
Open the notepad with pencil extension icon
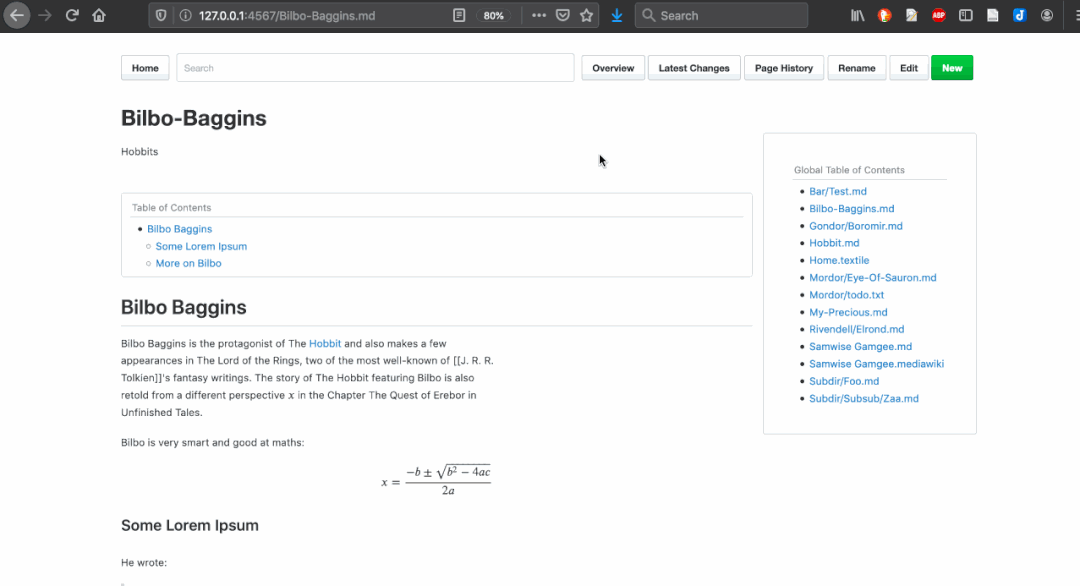click(911, 15)
